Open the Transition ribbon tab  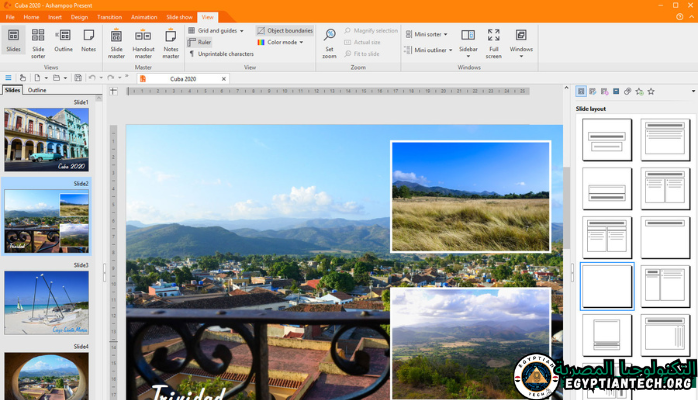click(110, 17)
